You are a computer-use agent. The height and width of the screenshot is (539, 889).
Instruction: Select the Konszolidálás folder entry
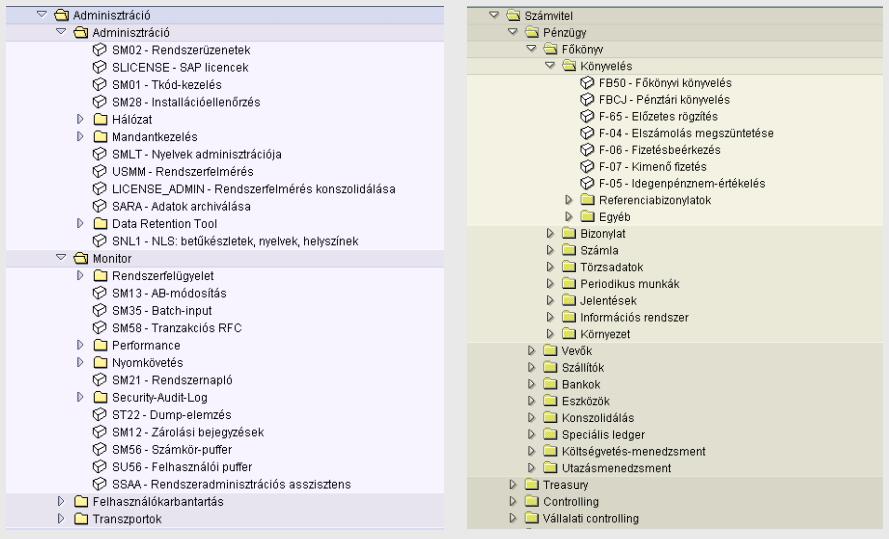(x=598, y=418)
